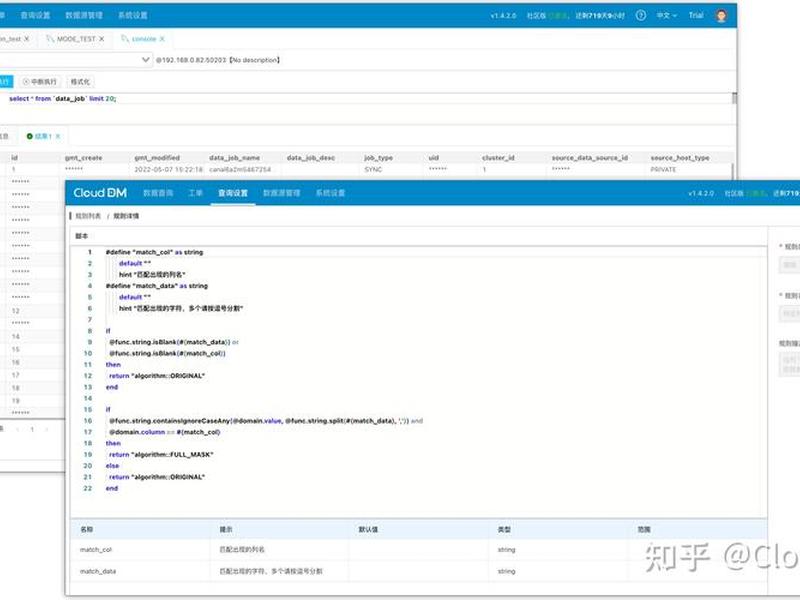Click script line 19 returning "algorithm::FULL_MASK"

(x=161, y=455)
